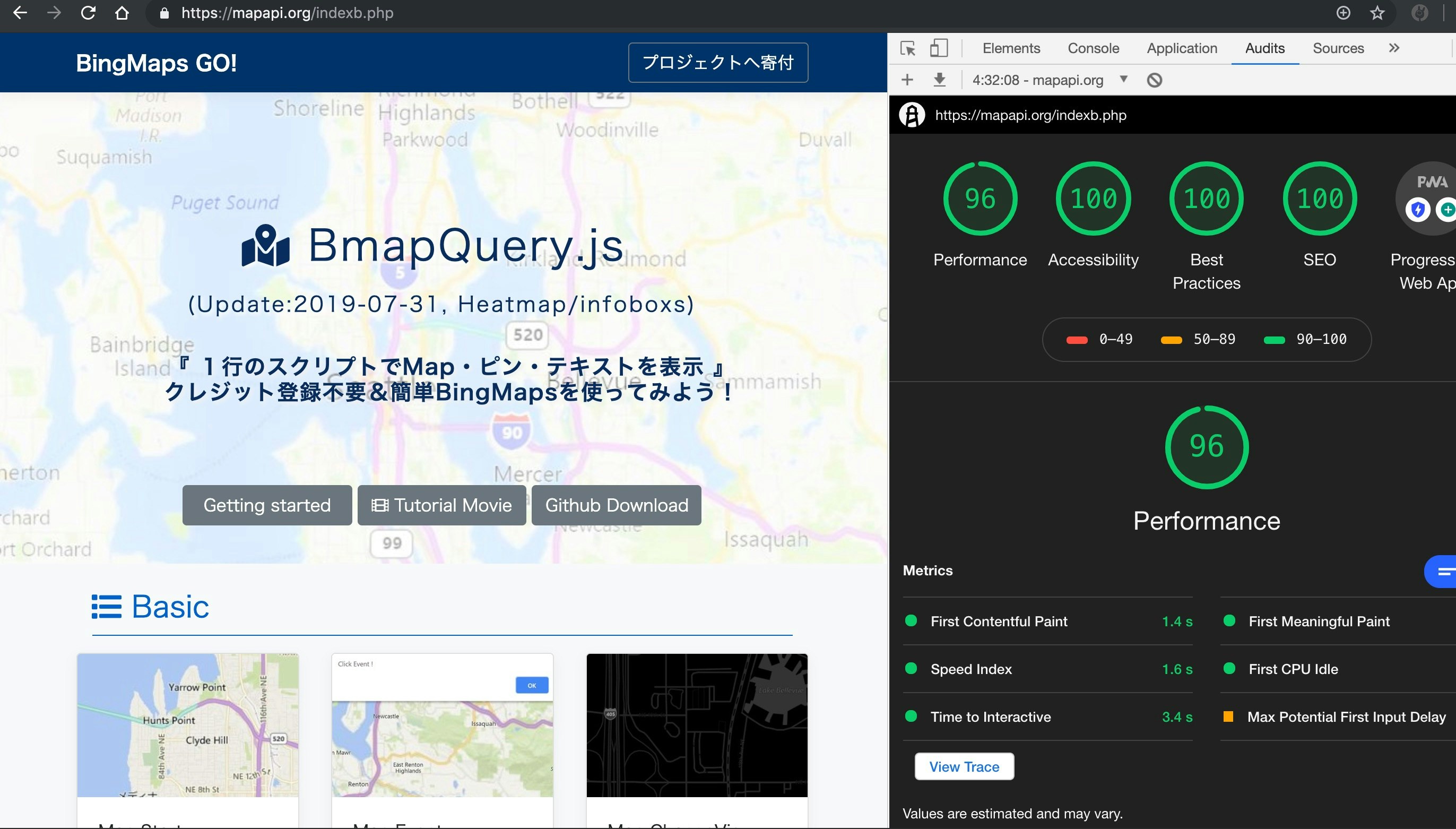Click First Meaningful Paint metric
The image size is (1456, 829).
point(1338,621)
